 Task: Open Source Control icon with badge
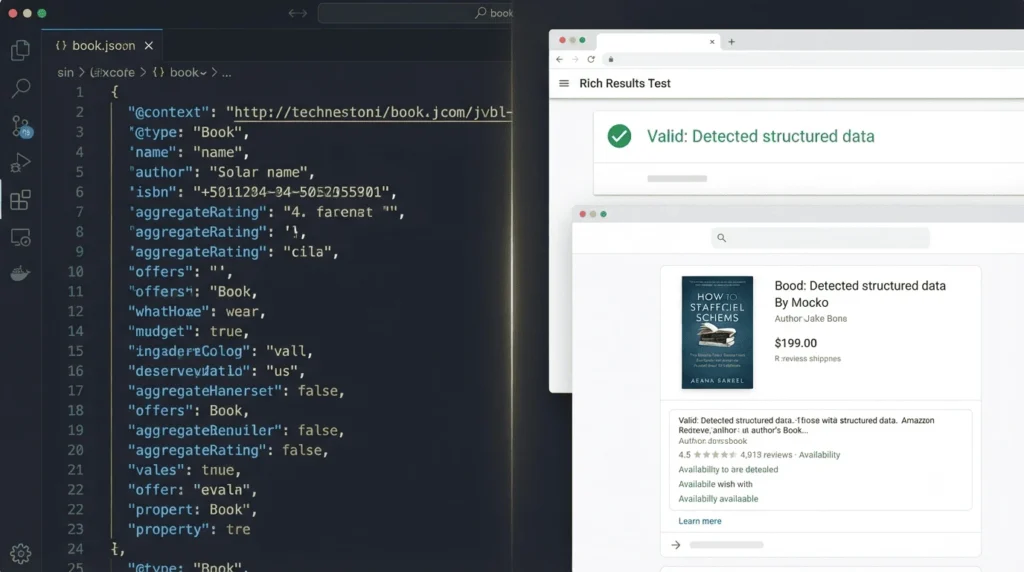click(21, 126)
